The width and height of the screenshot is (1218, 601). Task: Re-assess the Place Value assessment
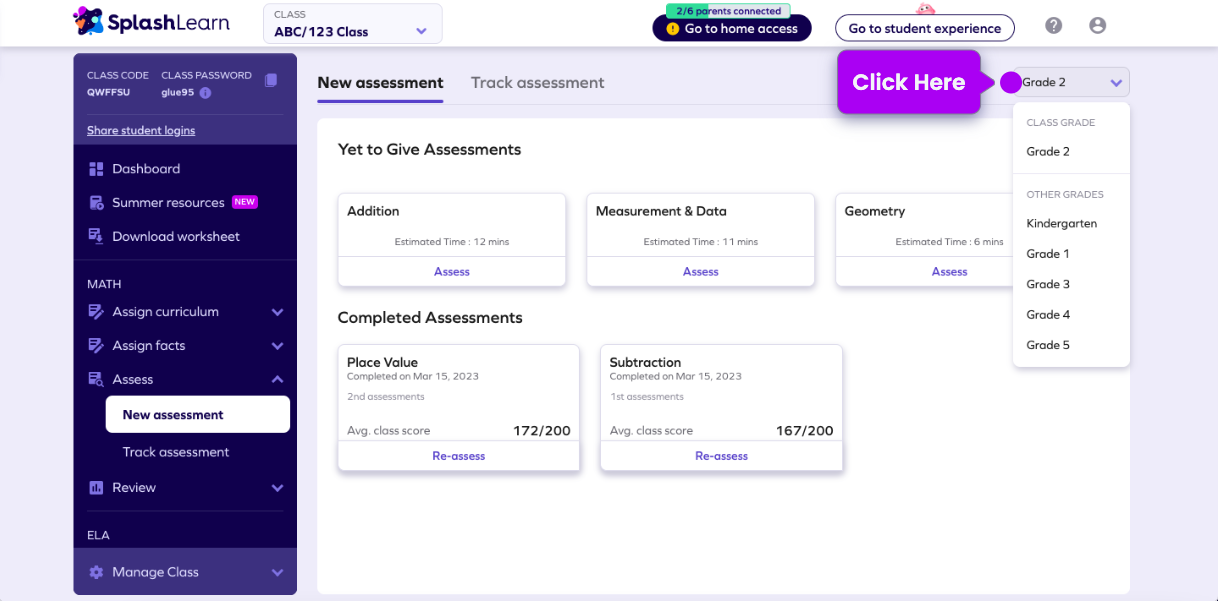coord(458,456)
